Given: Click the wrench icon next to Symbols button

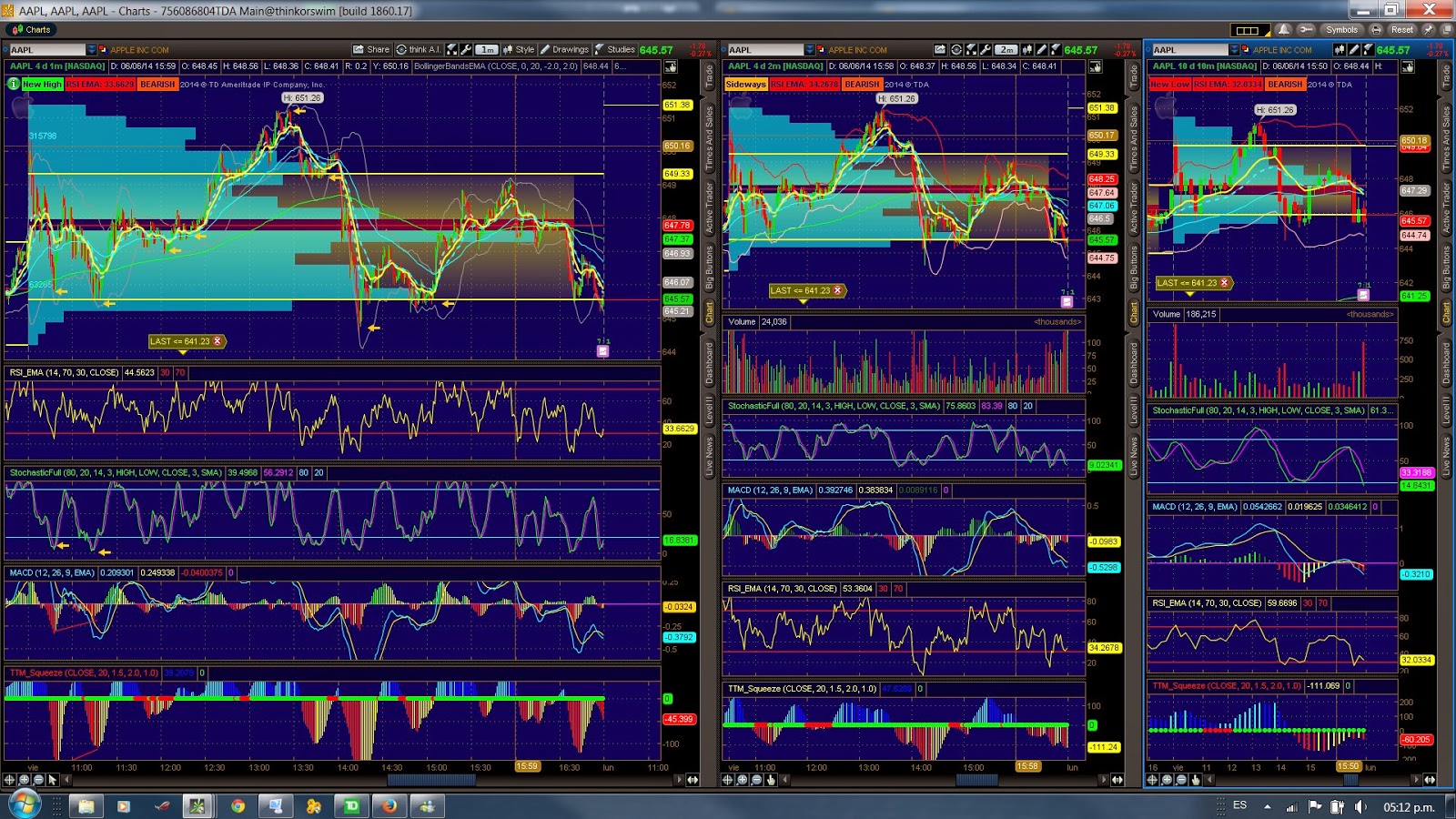Looking at the screenshot, I should [x=1306, y=29].
